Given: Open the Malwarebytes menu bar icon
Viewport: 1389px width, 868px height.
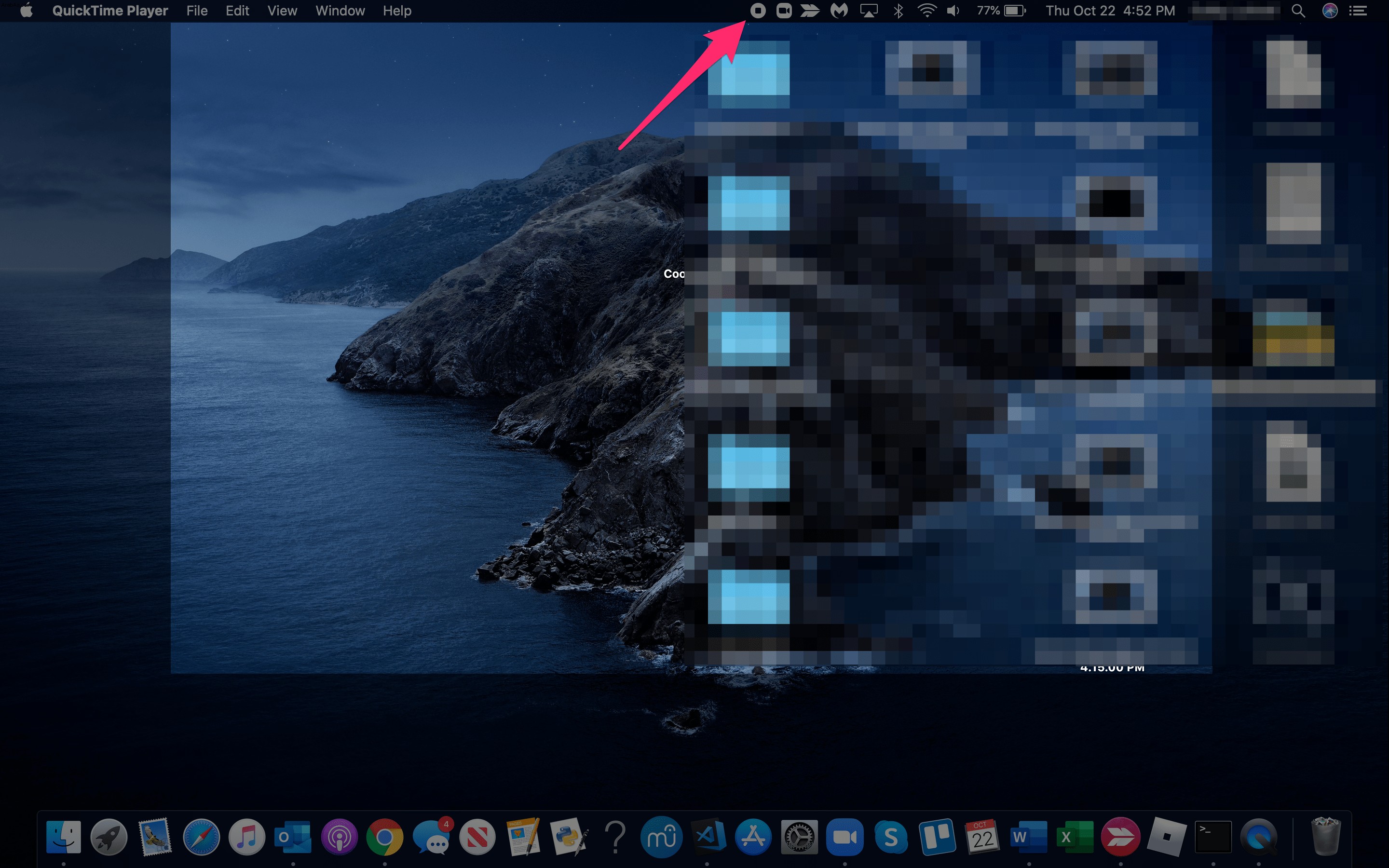Looking at the screenshot, I should (x=839, y=10).
